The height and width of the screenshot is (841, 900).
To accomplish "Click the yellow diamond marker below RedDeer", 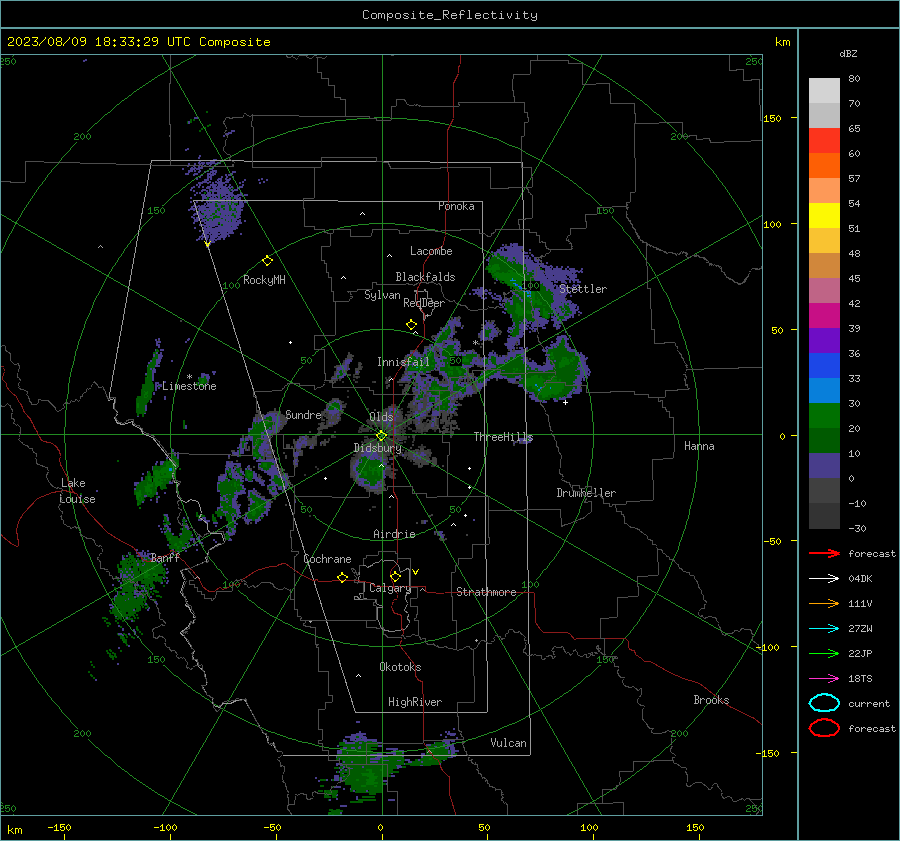I will click(411, 325).
